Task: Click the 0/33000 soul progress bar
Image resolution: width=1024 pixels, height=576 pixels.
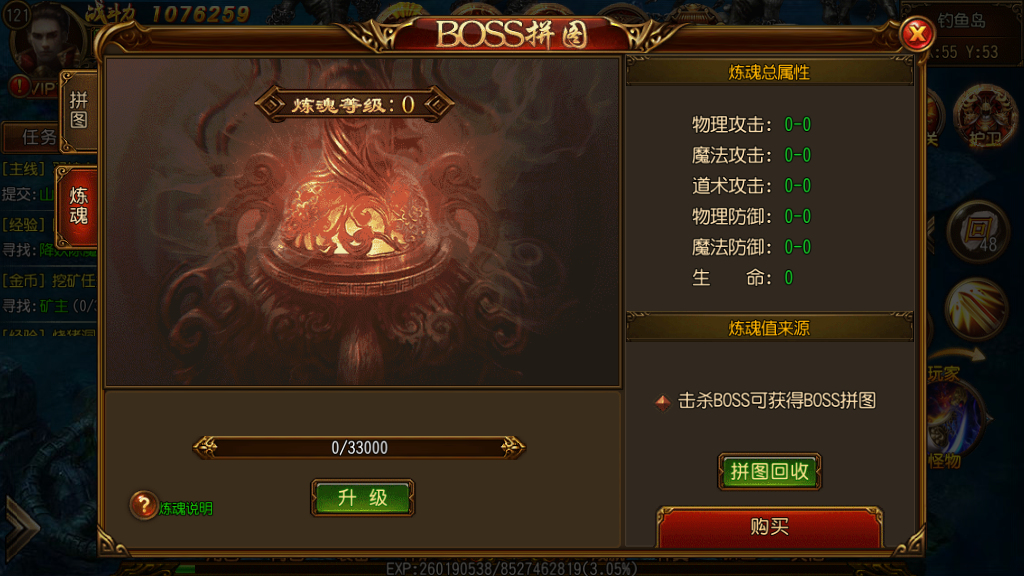Action: 359,447
